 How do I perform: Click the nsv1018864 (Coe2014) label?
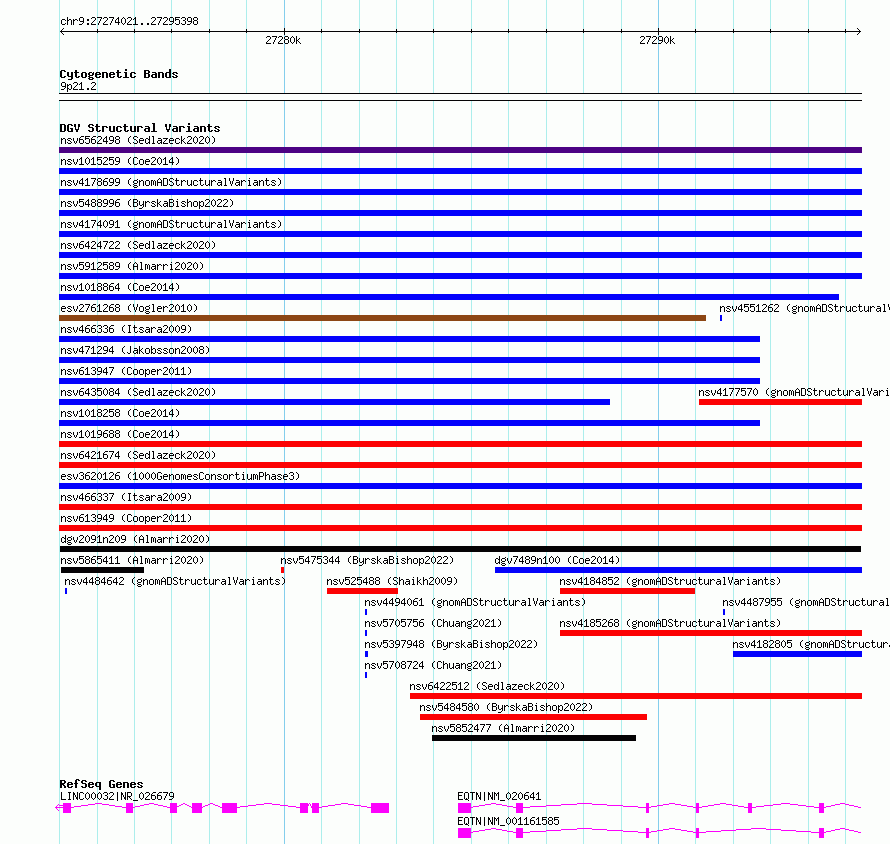tap(120, 287)
